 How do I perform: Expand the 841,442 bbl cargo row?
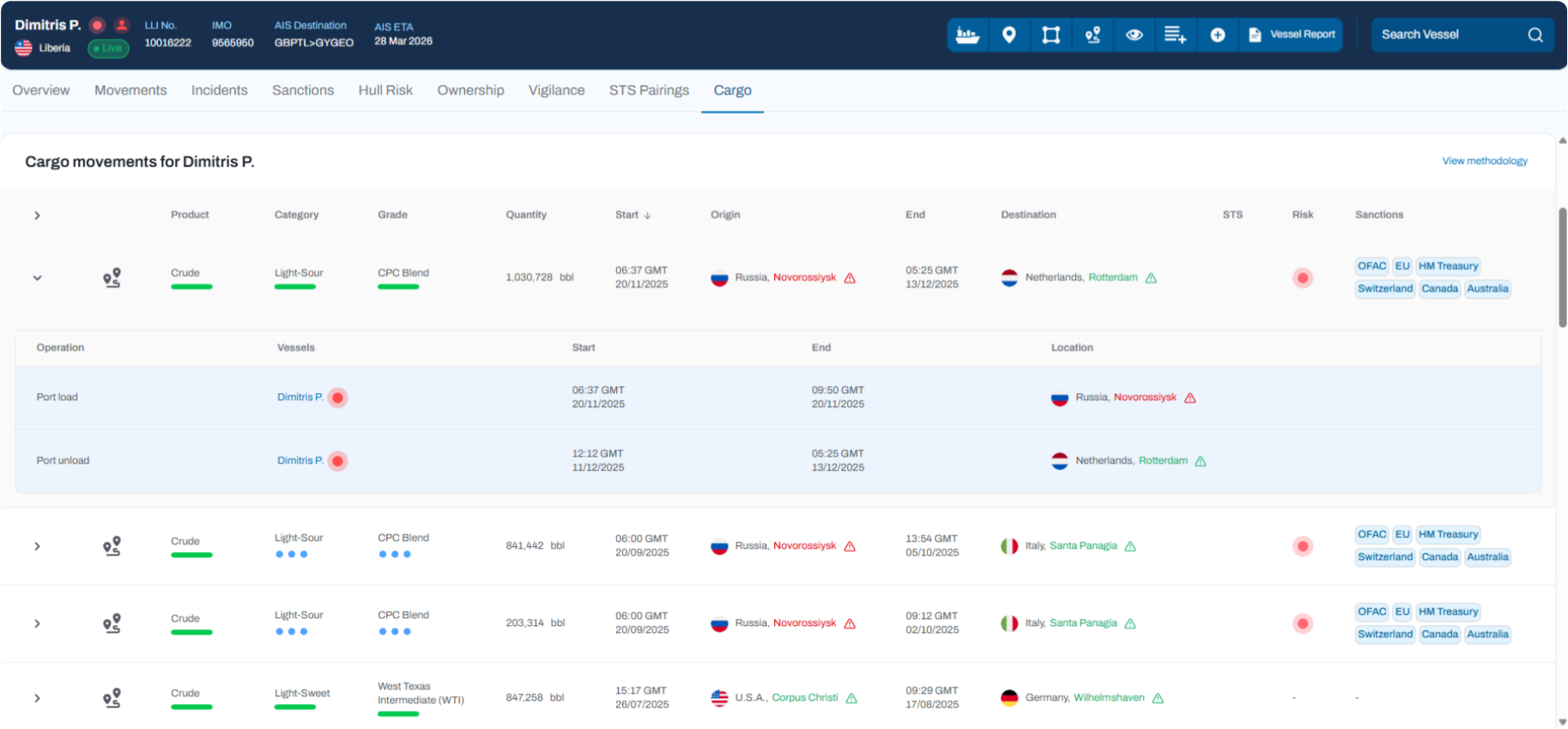pyautogui.click(x=37, y=546)
